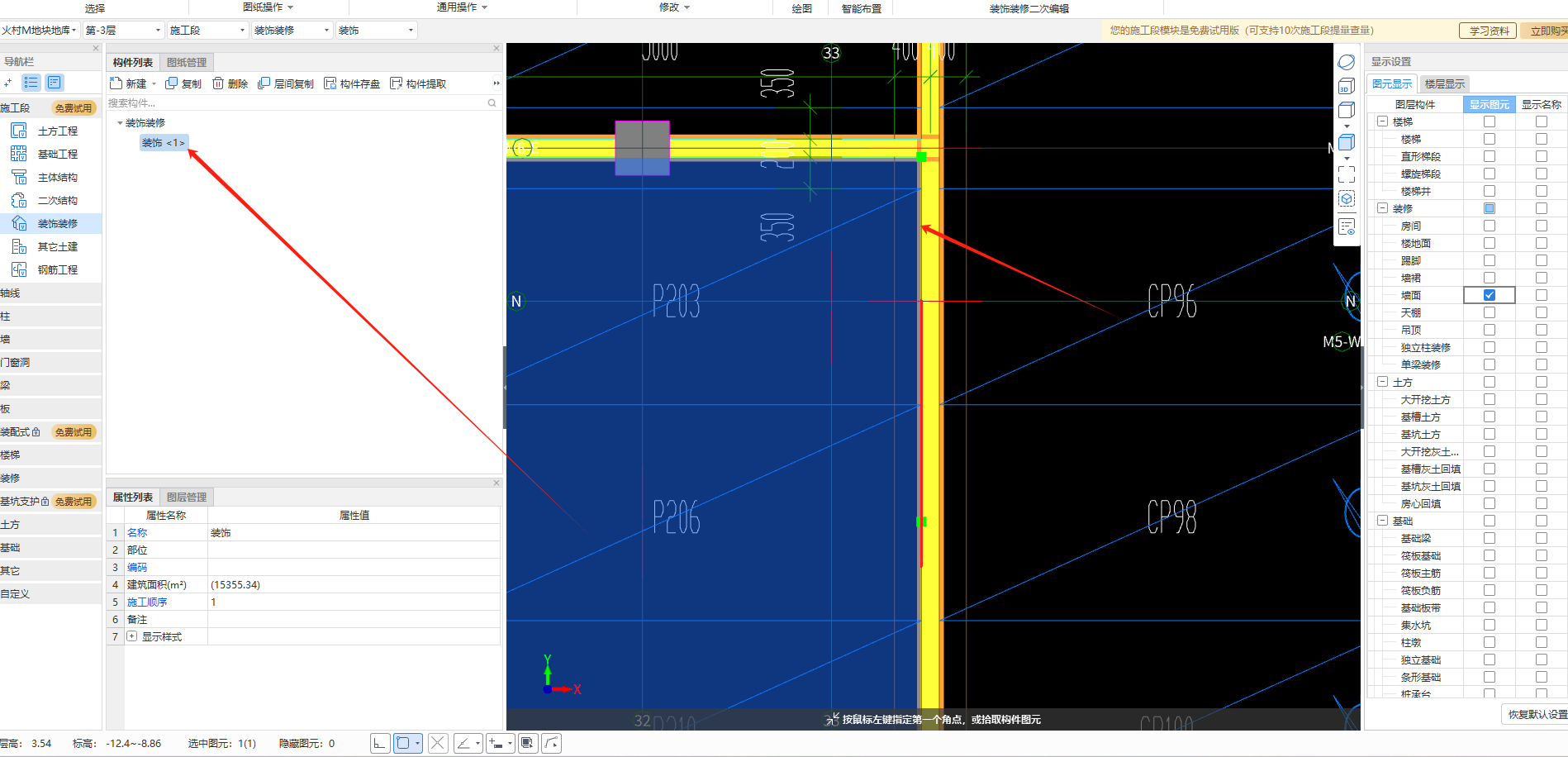The image size is (1568, 757).
Task: Click the 复制 copy icon
Action: [172, 83]
